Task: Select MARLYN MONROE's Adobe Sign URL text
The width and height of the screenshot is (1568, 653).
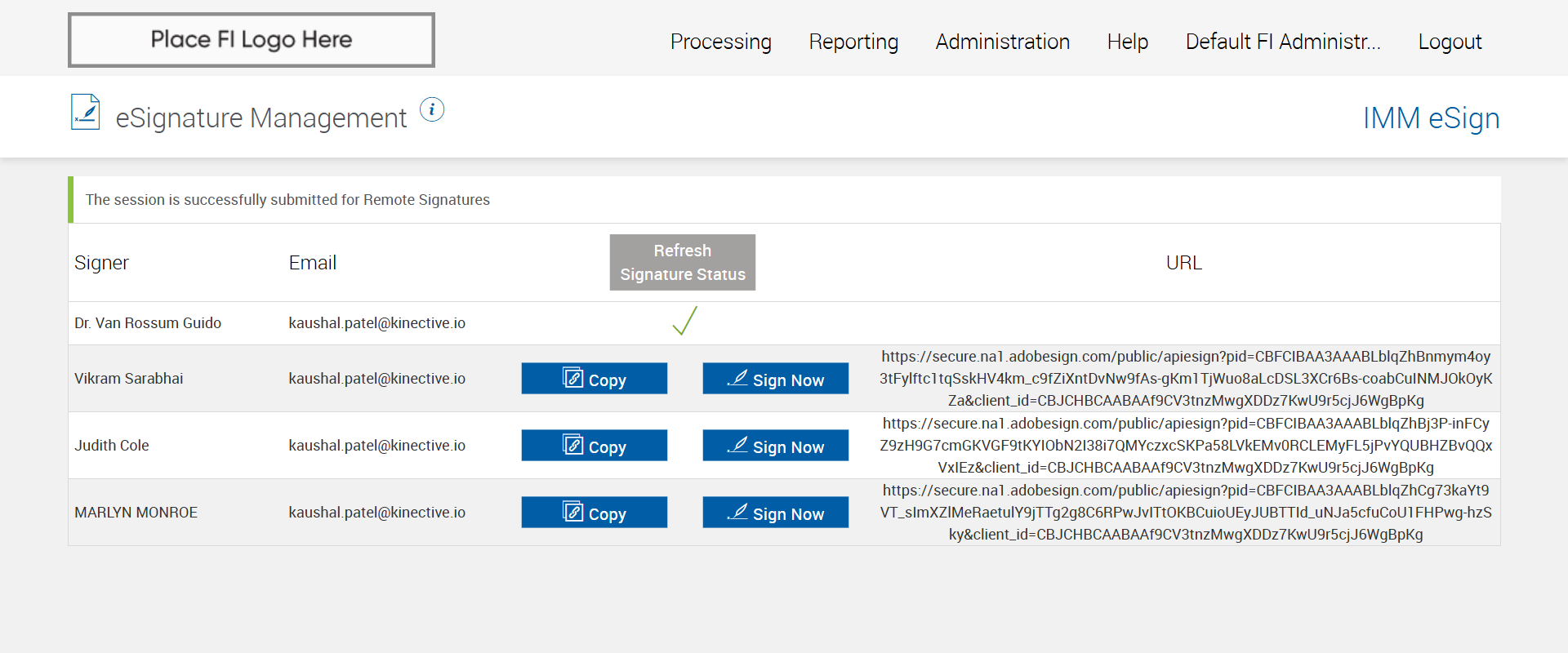Action: [1186, 513]
